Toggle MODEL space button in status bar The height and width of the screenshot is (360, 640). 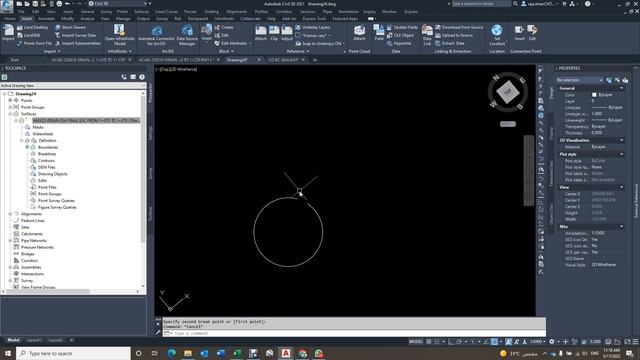[x=416, y=342]
